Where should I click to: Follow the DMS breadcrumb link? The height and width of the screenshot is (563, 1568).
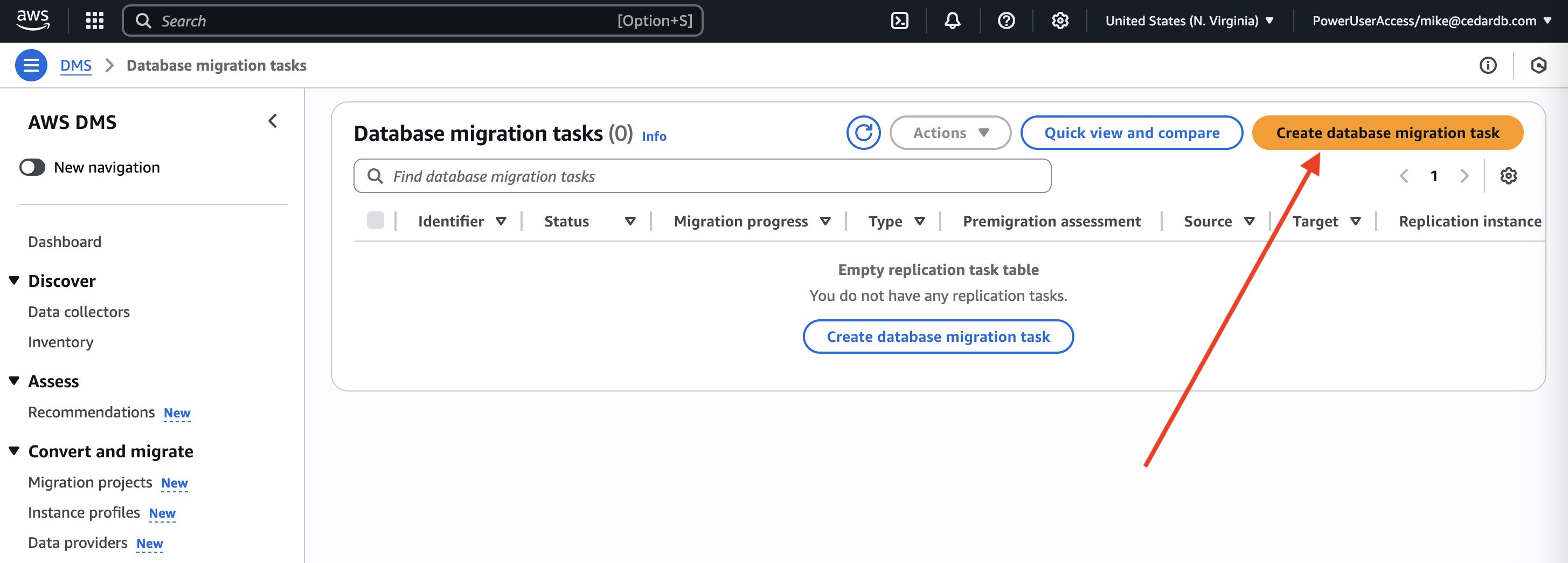click(x=76, y=65)
